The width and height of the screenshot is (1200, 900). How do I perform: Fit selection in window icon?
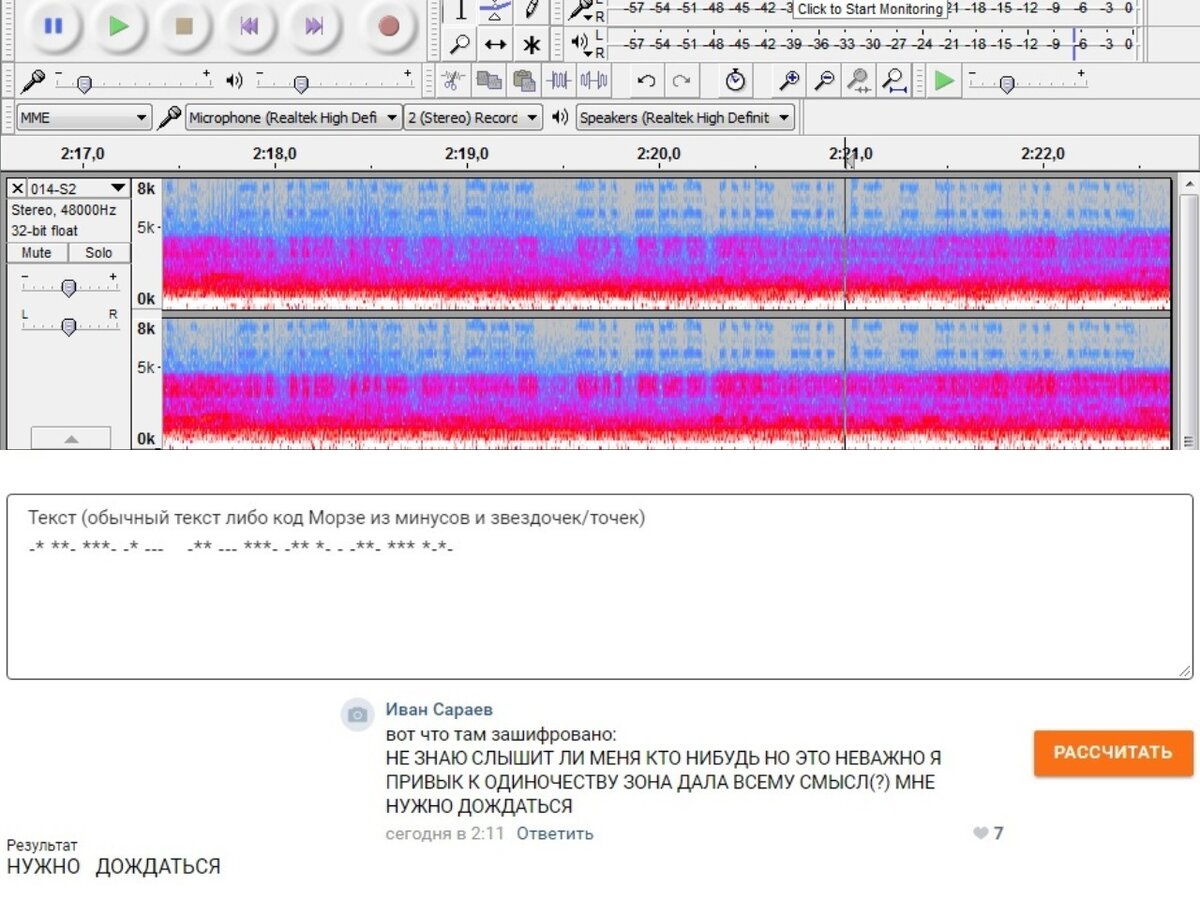coord(859,80)
